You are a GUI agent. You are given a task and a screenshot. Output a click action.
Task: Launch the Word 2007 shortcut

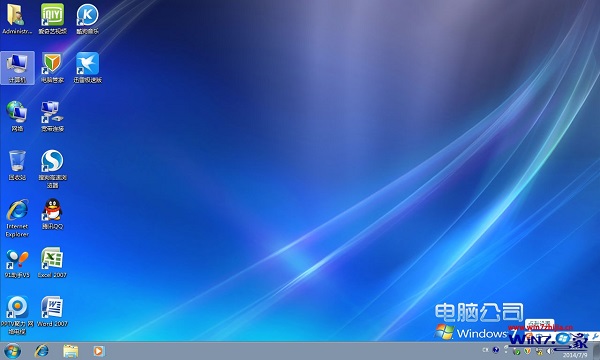[x=52, y=312]
